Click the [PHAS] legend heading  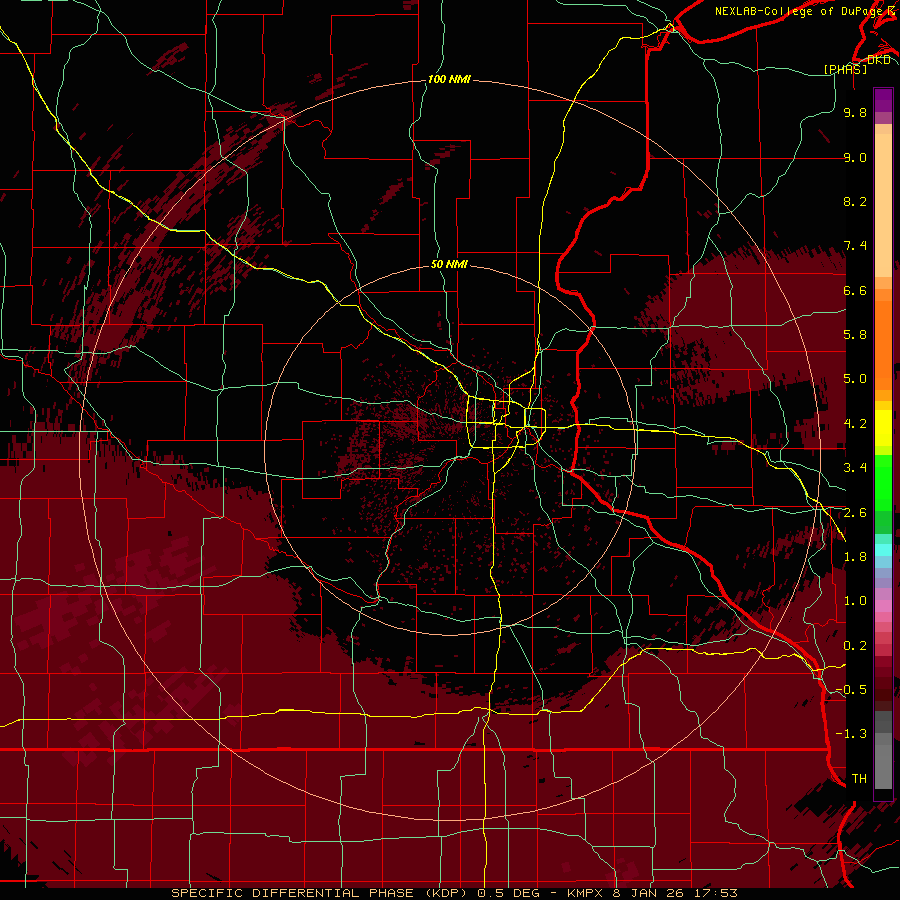pos(845,69)
